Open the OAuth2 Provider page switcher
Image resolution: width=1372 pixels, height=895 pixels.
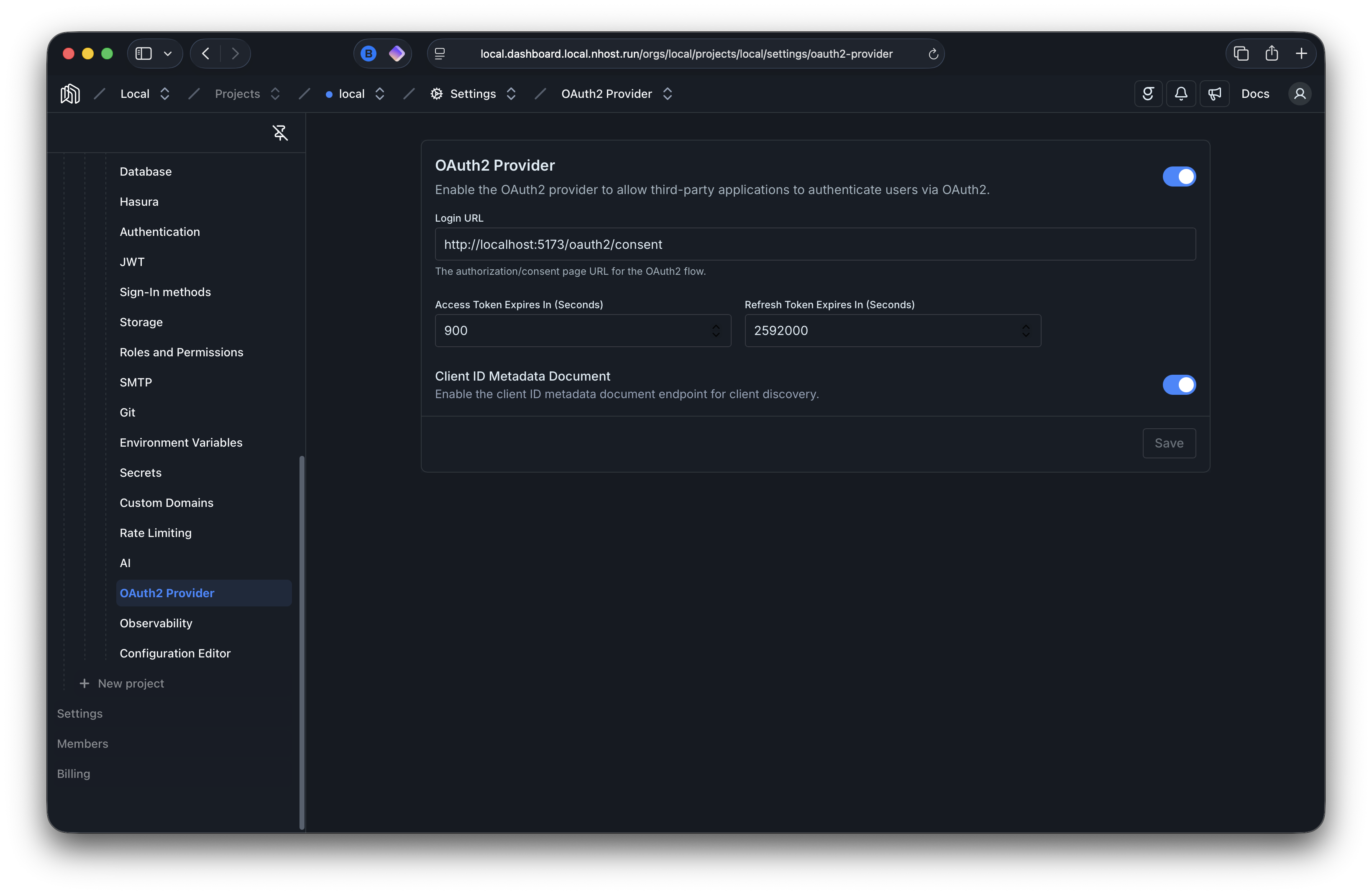668,93
